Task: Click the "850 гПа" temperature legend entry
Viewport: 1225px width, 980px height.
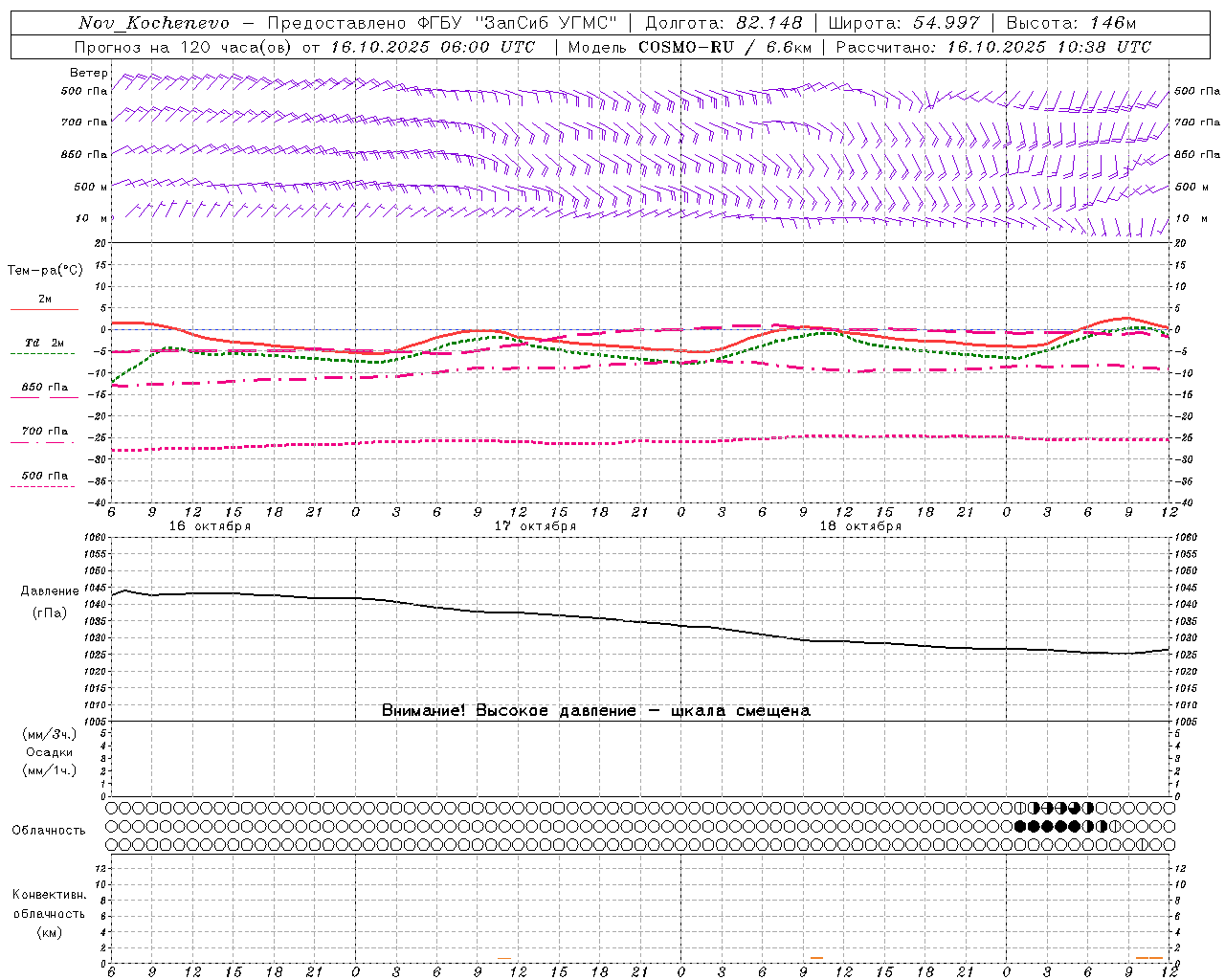Action: [45, 388]
